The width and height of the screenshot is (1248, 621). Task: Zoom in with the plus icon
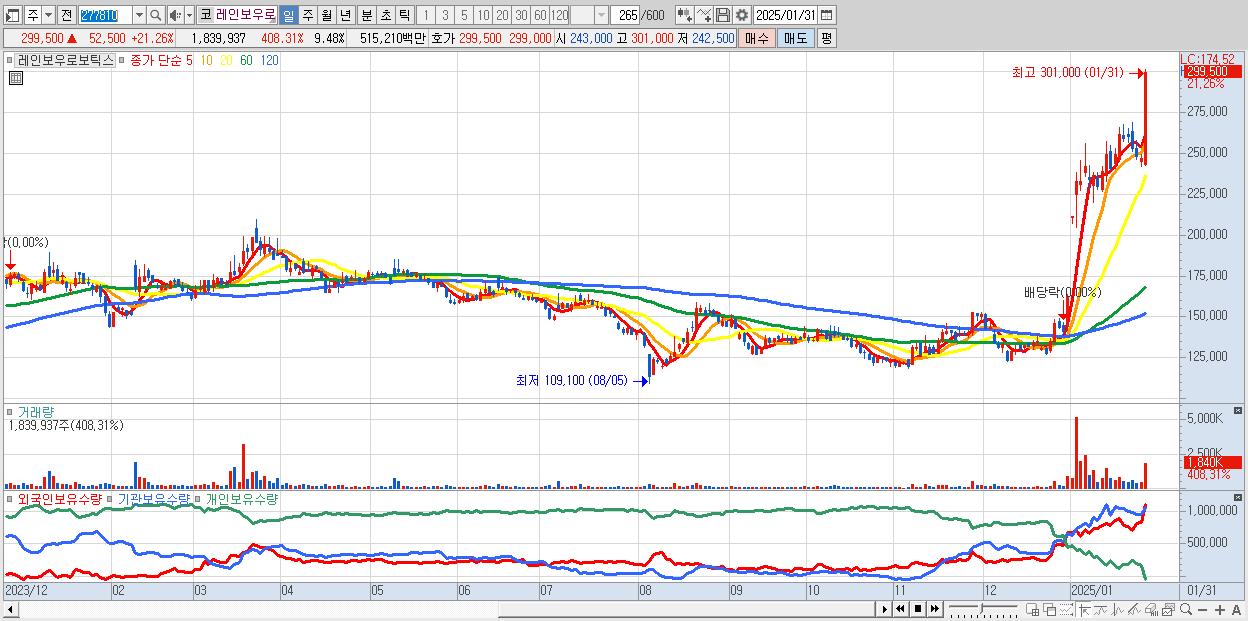pos(1220,610)
